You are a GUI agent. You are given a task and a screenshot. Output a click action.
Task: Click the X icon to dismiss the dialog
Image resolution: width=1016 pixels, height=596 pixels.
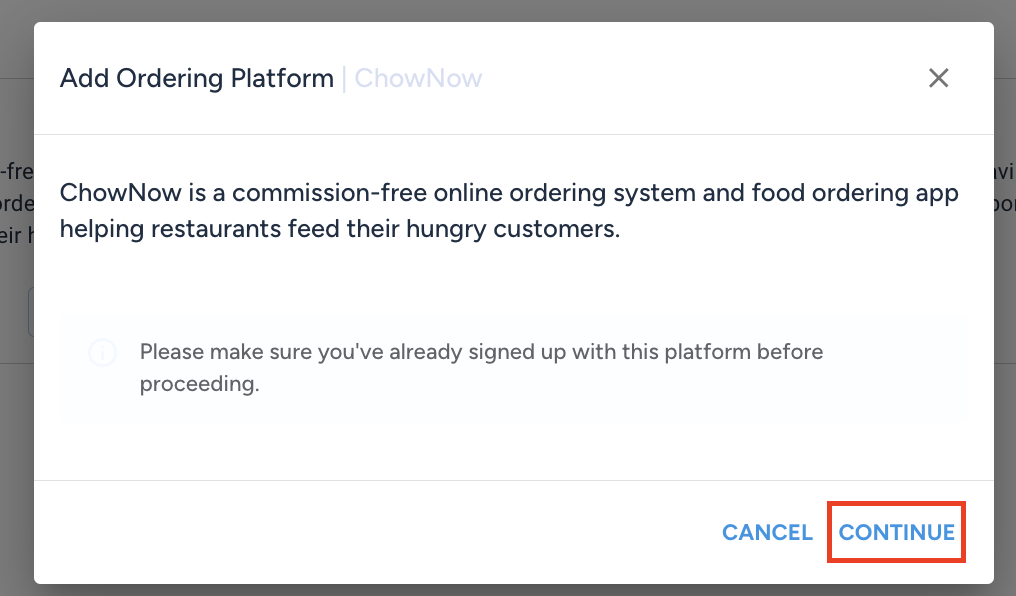[938, 78]
